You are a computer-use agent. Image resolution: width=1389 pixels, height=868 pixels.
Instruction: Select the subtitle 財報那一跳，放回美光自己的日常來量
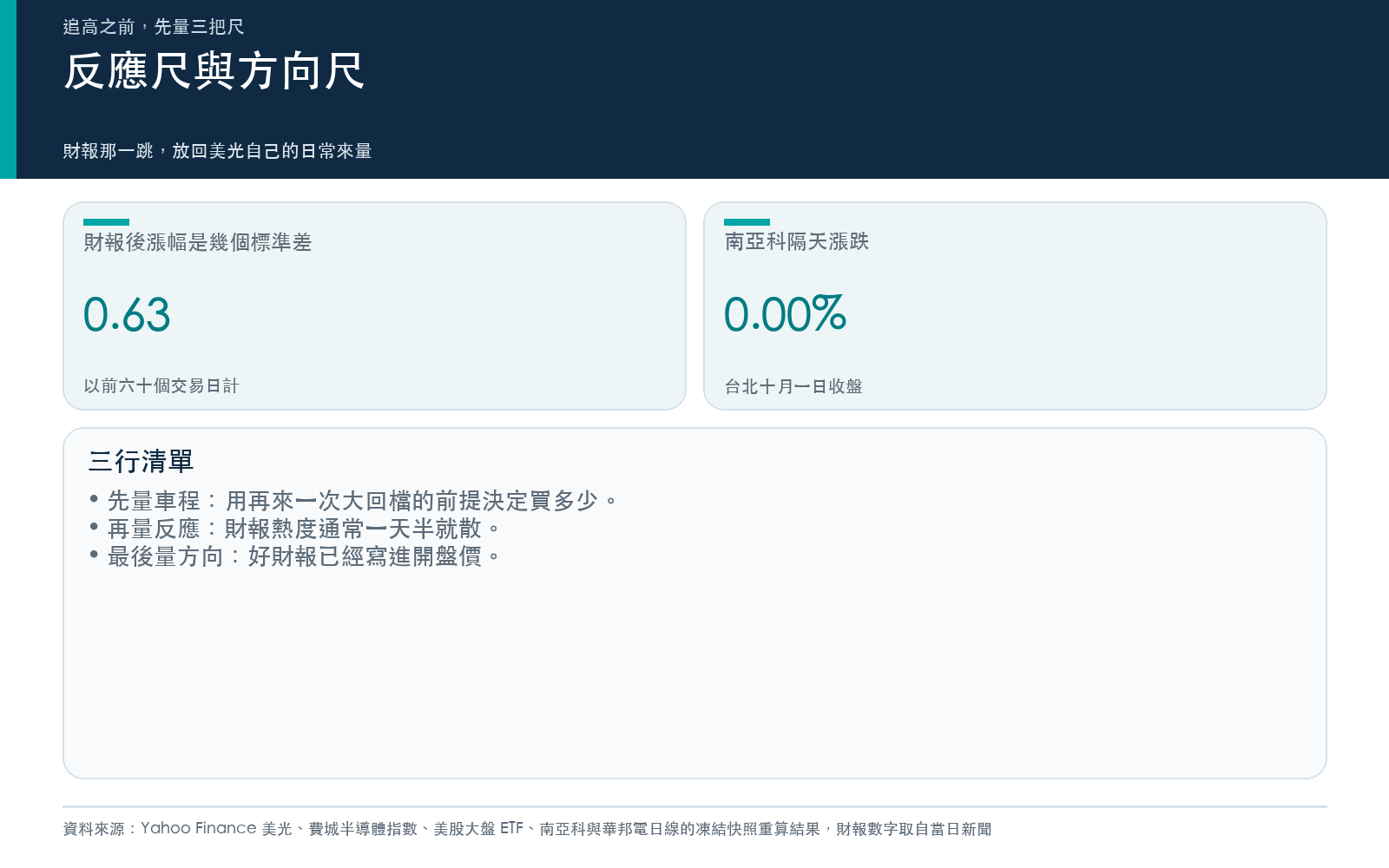[217, 151]
